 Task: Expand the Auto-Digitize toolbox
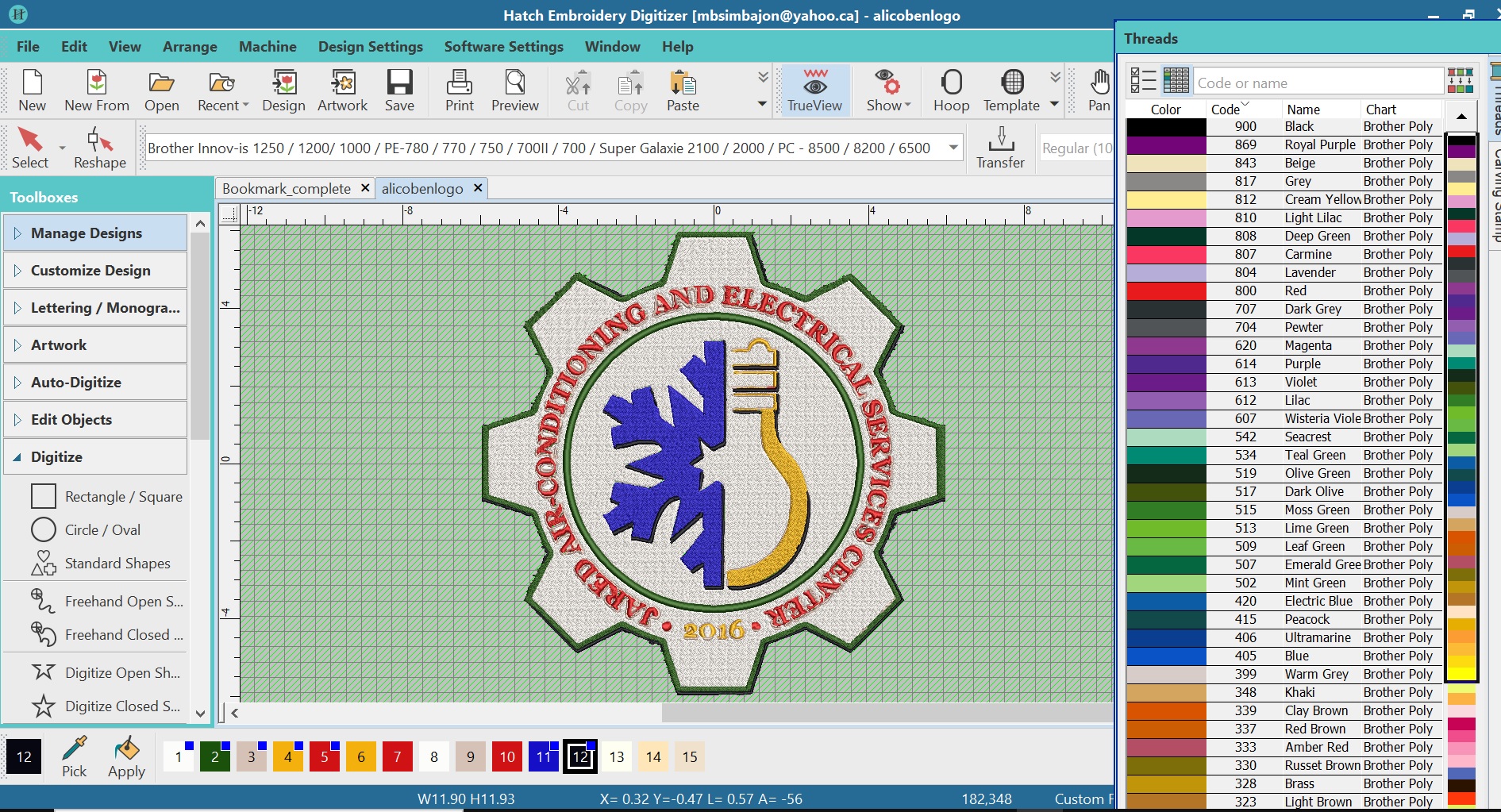95,383
